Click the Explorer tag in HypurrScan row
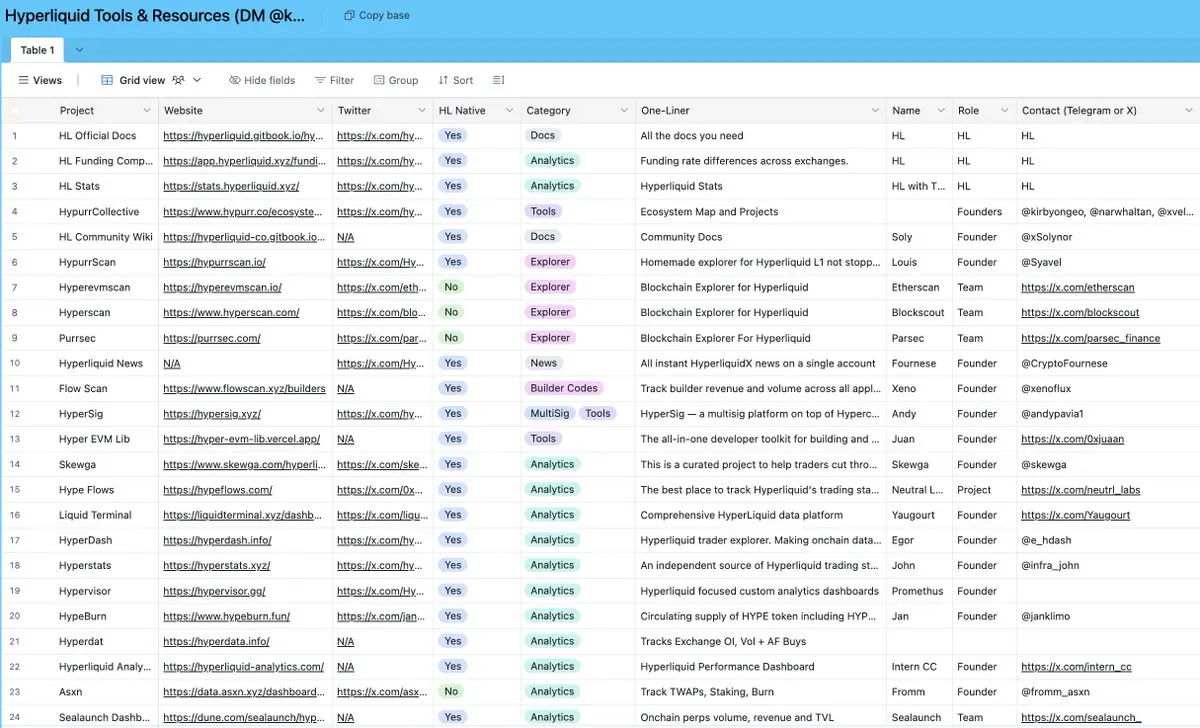Image resolution: width=1200 pixels, height=728 pixels. coord(550,262)
